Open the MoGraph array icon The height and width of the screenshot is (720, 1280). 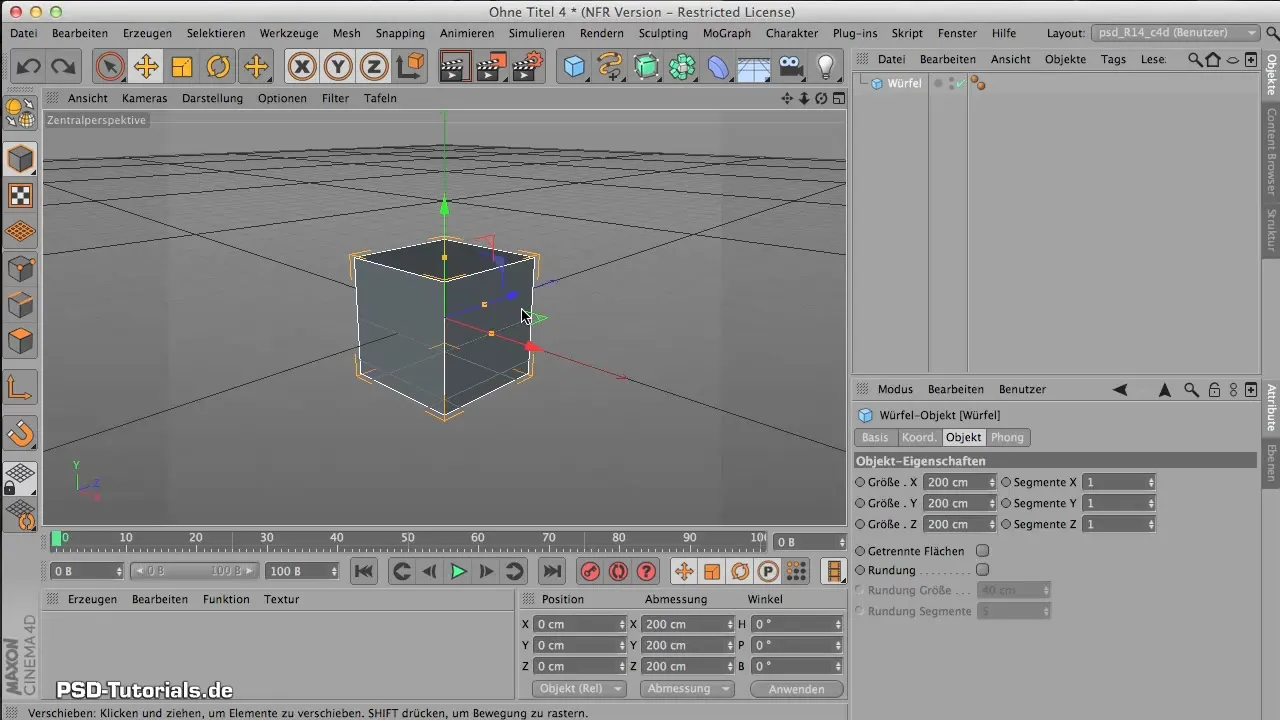point(683,67)
